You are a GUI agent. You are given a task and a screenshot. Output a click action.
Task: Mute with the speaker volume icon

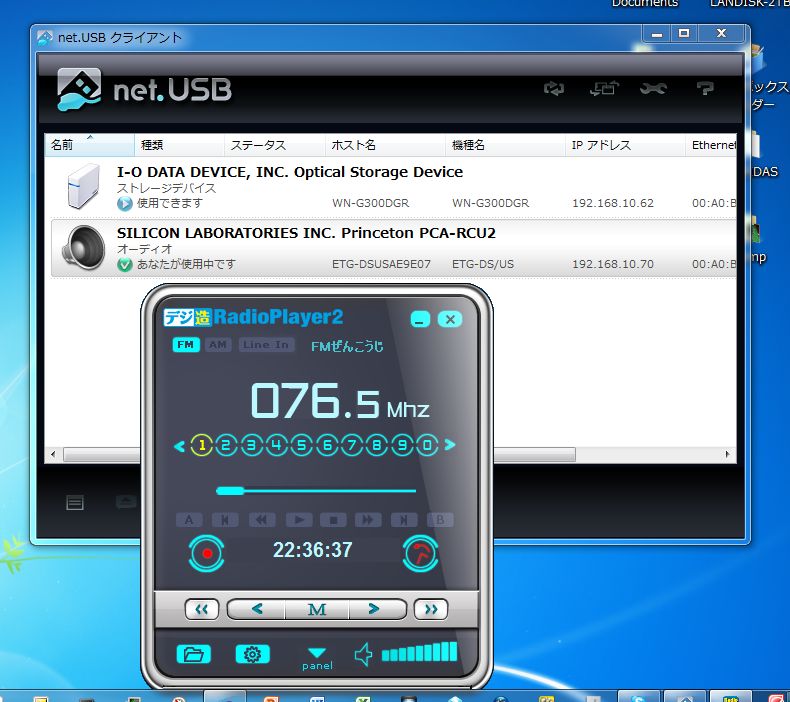(364, 655)
